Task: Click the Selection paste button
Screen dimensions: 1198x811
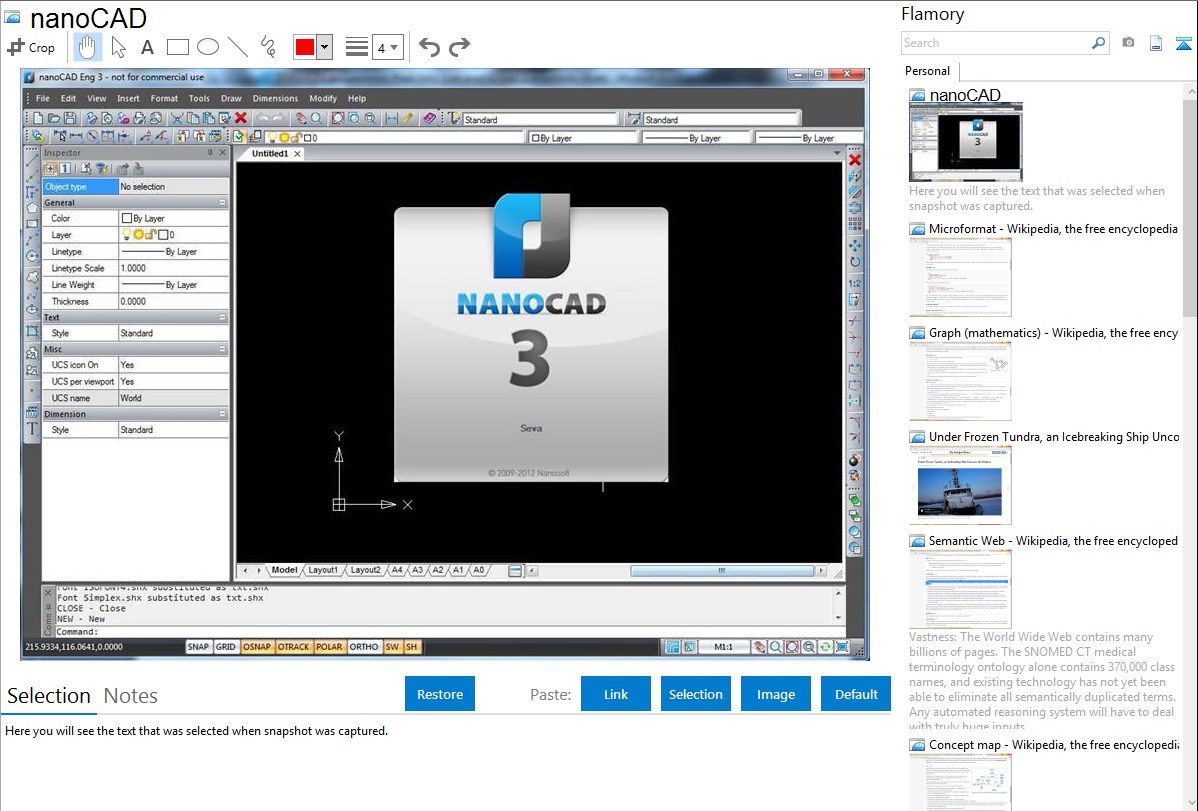Action: pyautogui.click(x=695, y=694)
